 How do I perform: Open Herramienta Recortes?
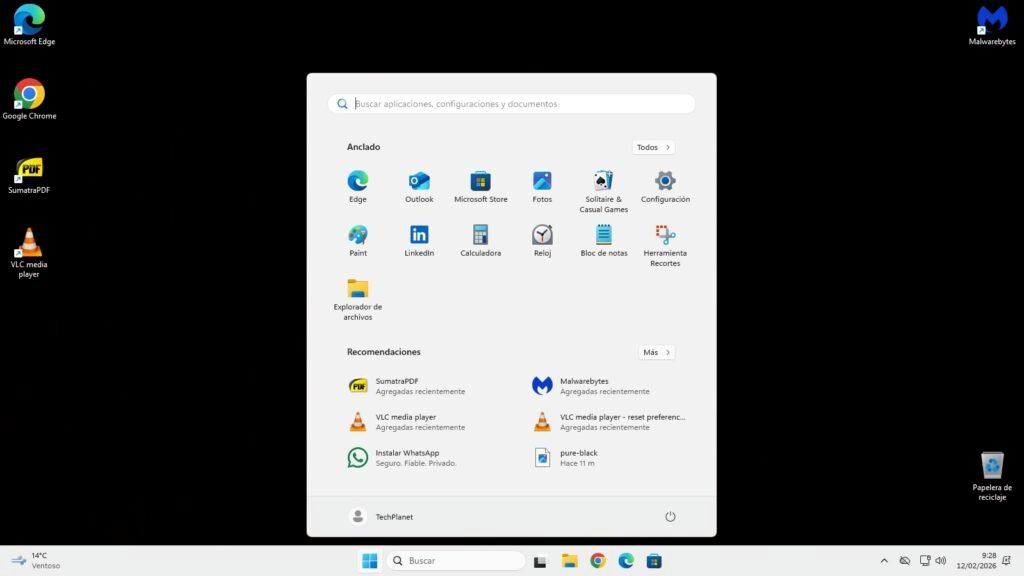665,237
